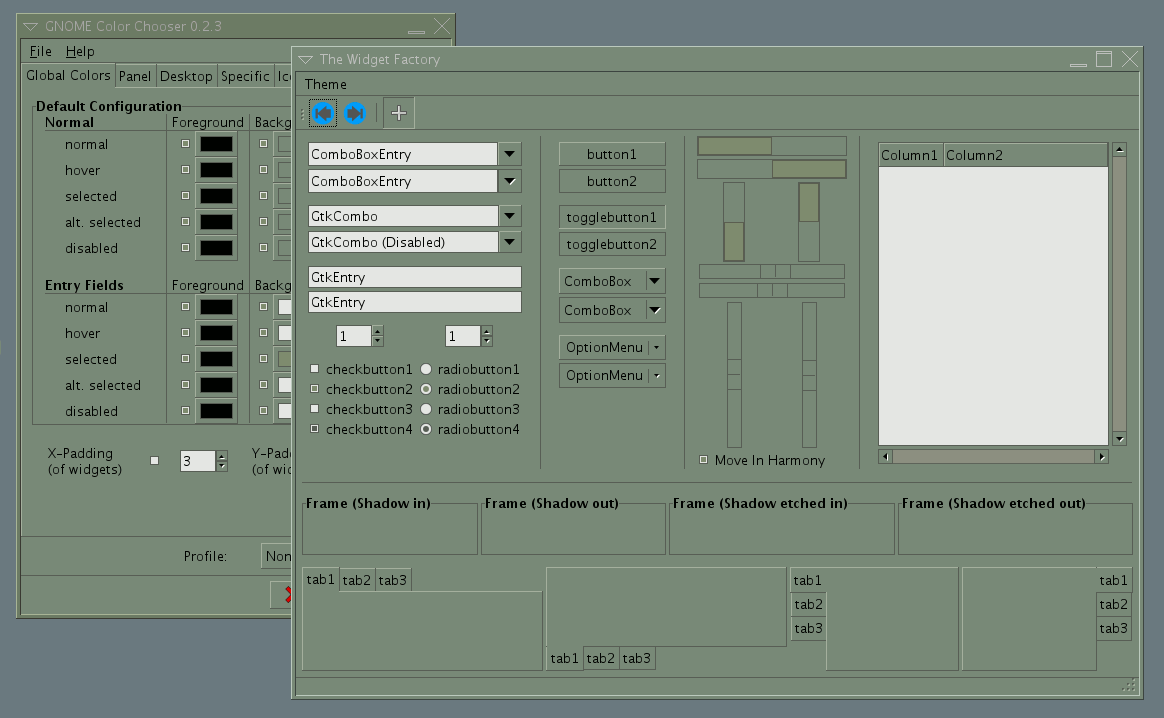Screen dimensions: 1164x718
Task: Click the first GtkEntry text field
Action: (414, 277)
